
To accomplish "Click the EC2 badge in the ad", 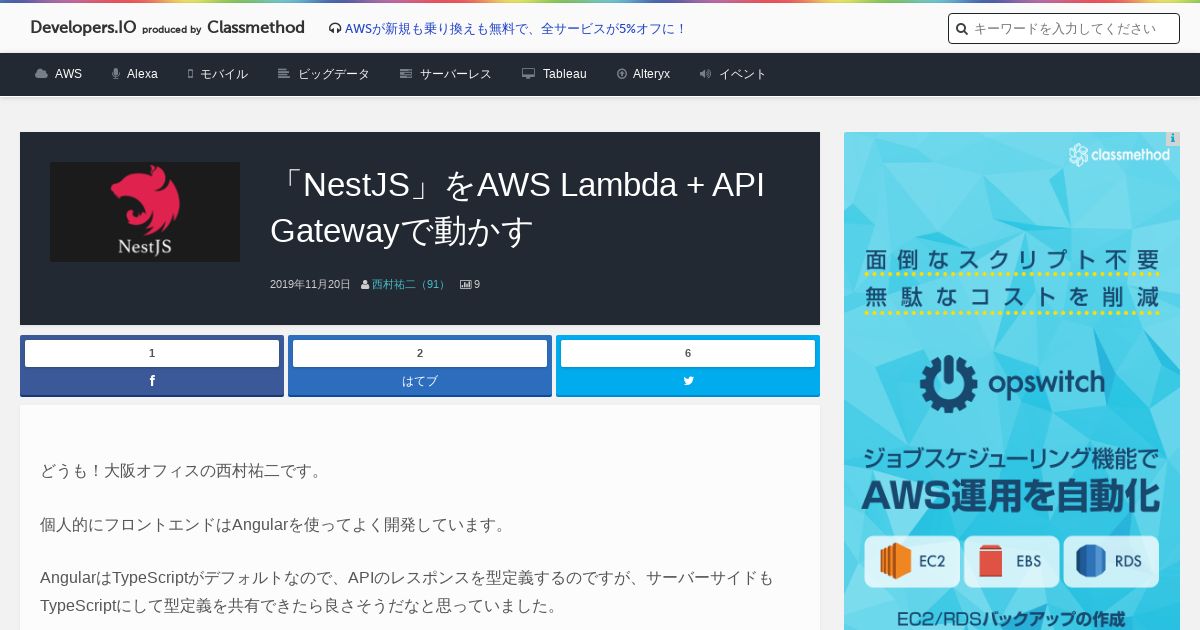I will coord(913,561).
